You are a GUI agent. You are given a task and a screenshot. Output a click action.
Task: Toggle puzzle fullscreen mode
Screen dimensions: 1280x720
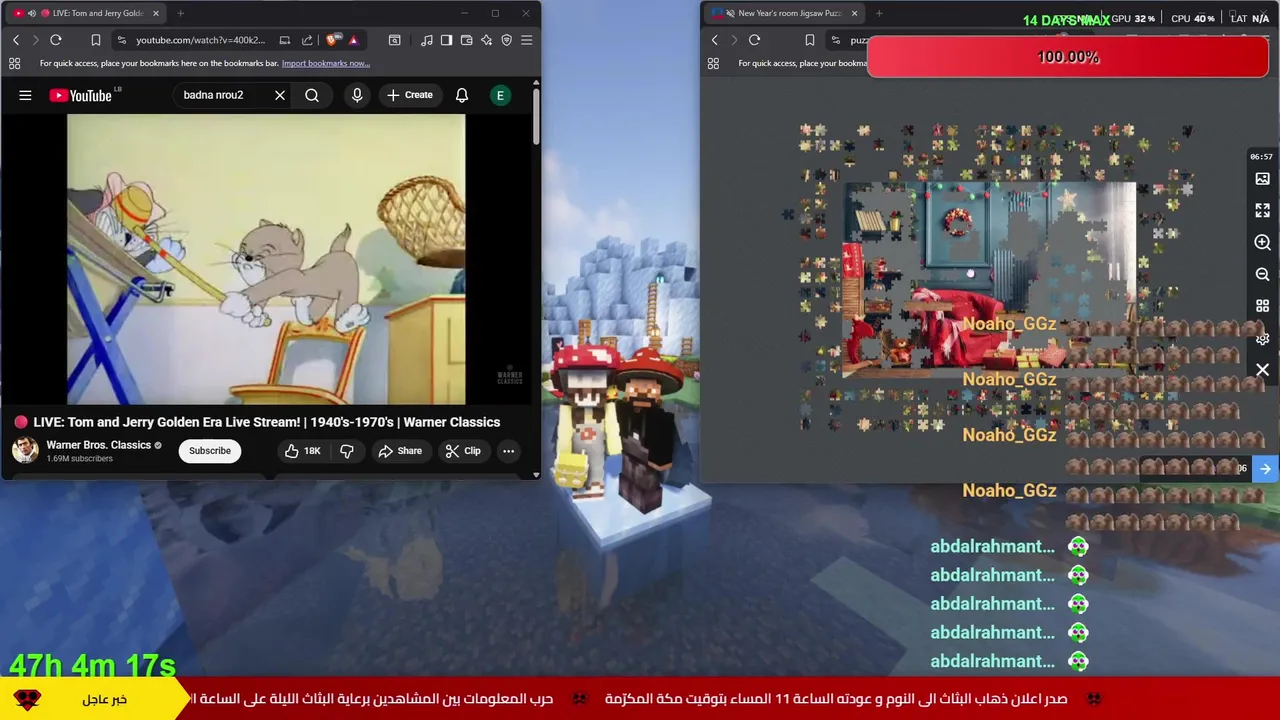coord(1262,211)
